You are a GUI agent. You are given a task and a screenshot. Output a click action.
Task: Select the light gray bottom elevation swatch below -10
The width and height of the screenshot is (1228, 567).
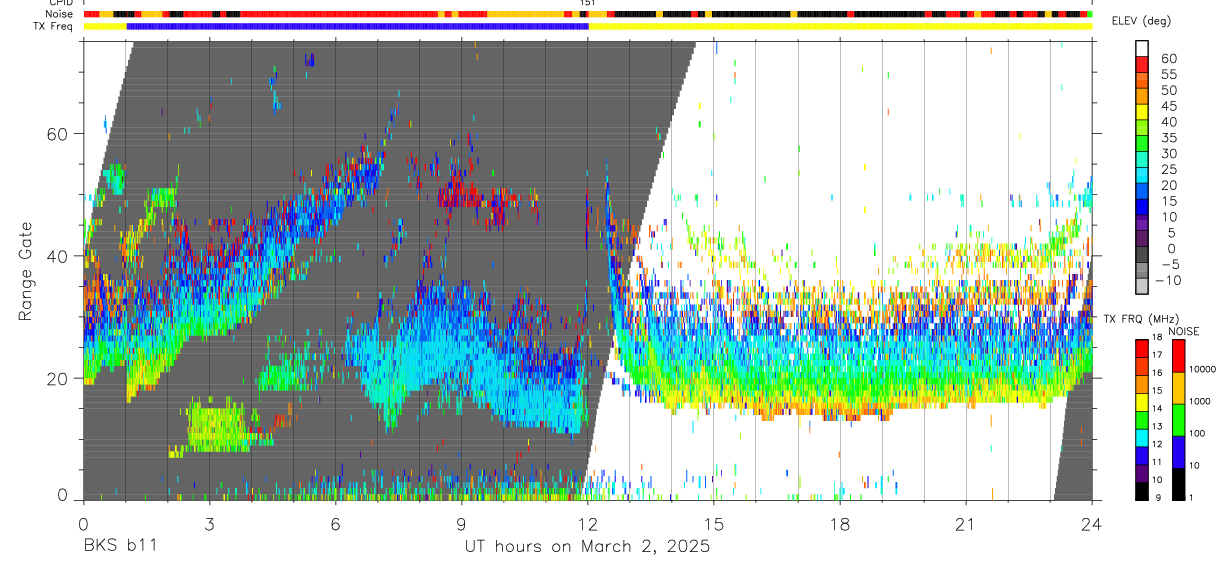(1142, 285)
